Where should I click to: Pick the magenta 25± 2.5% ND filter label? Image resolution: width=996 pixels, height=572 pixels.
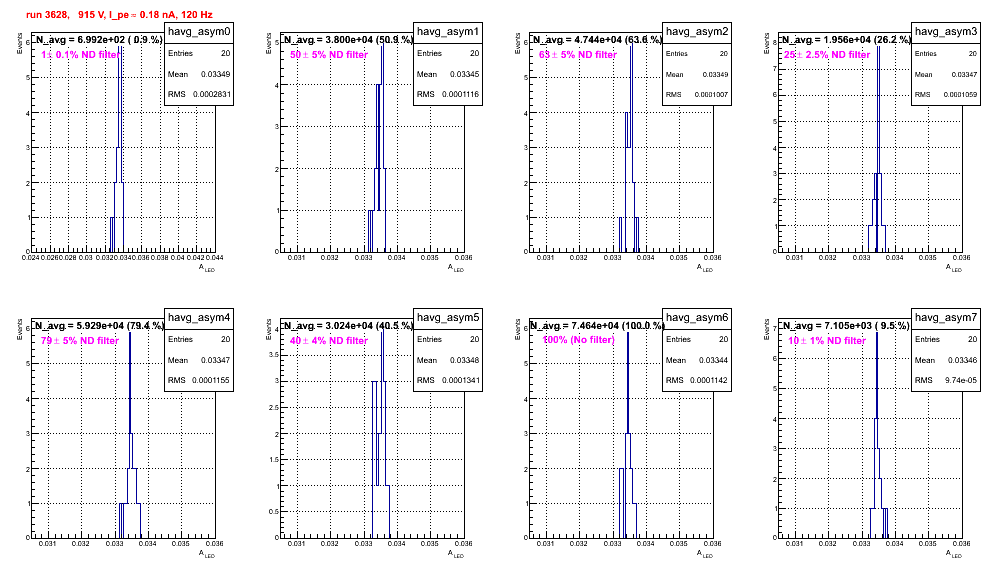pos(827,55)
